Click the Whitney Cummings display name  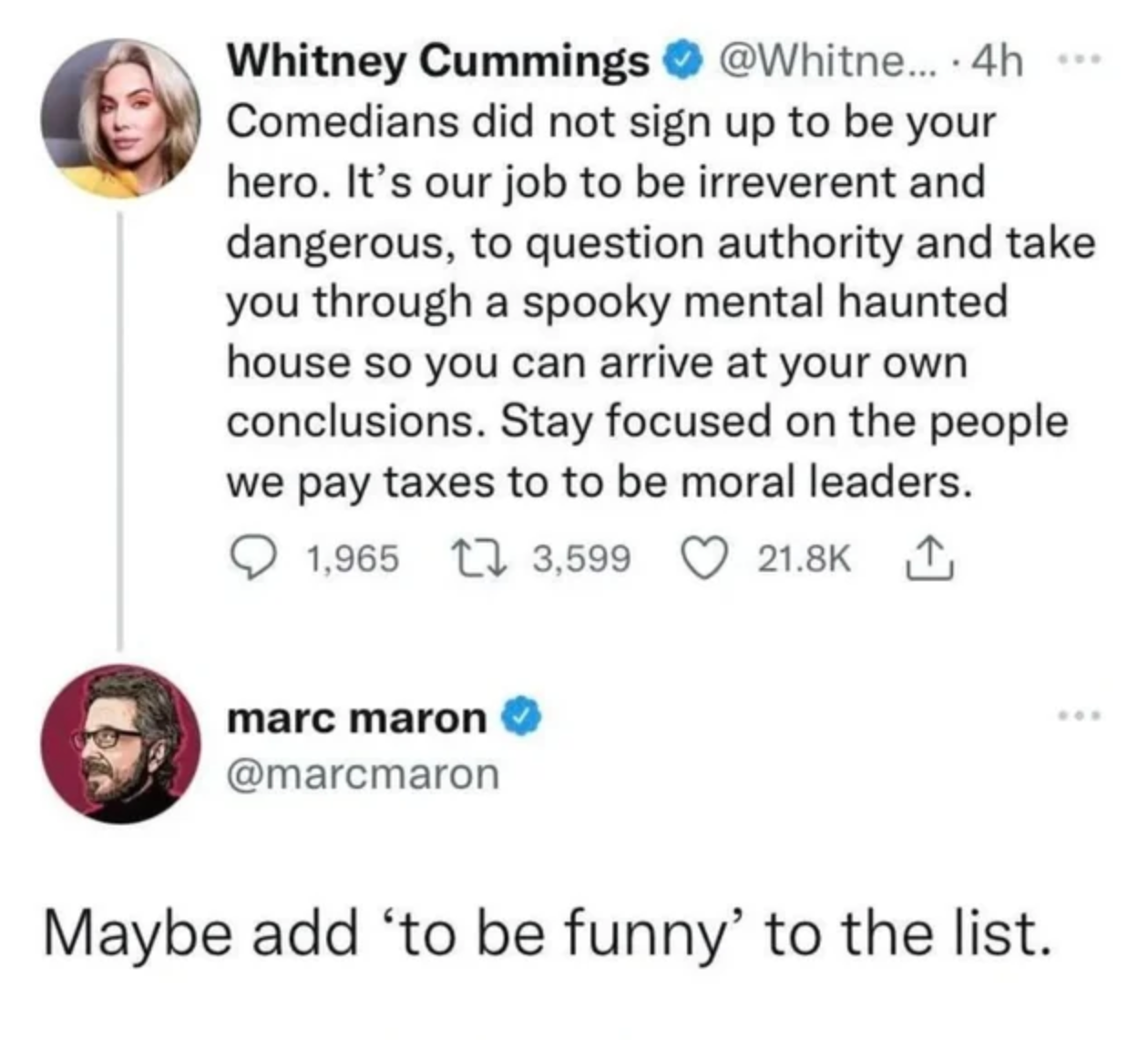pyautogui.click(x=437, y=62)
